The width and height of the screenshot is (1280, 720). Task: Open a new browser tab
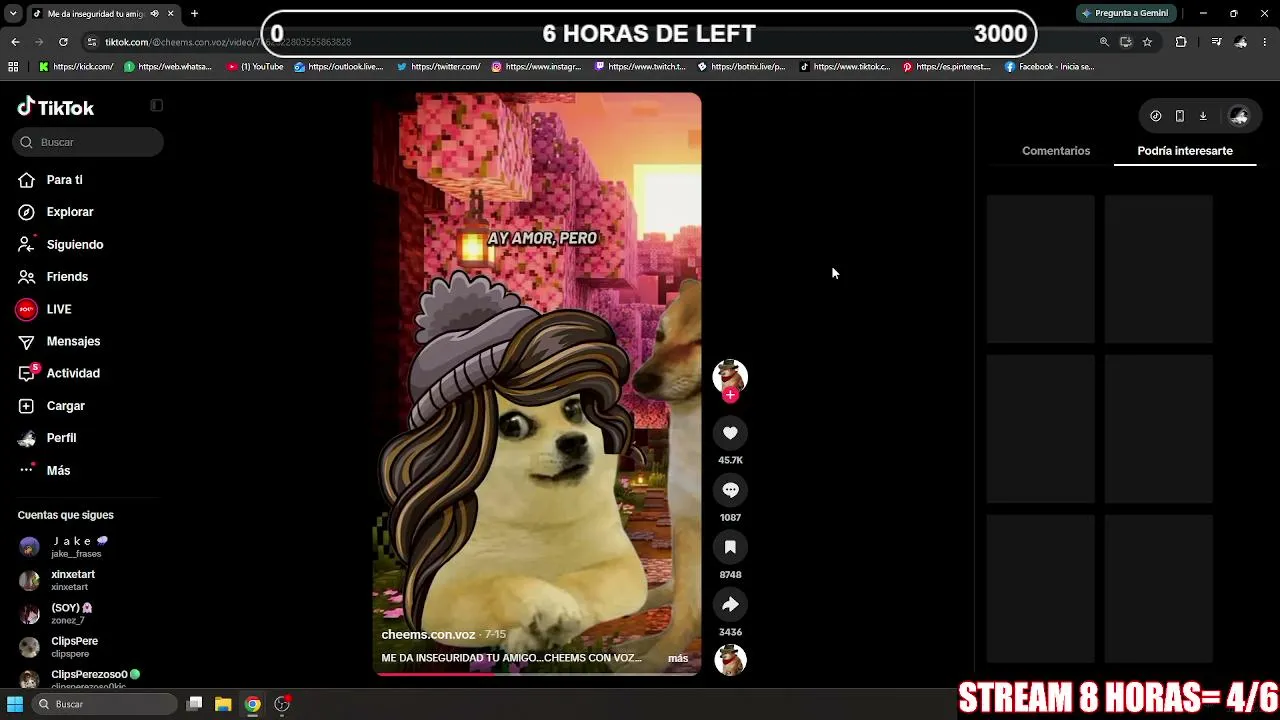tap(194, 14)
